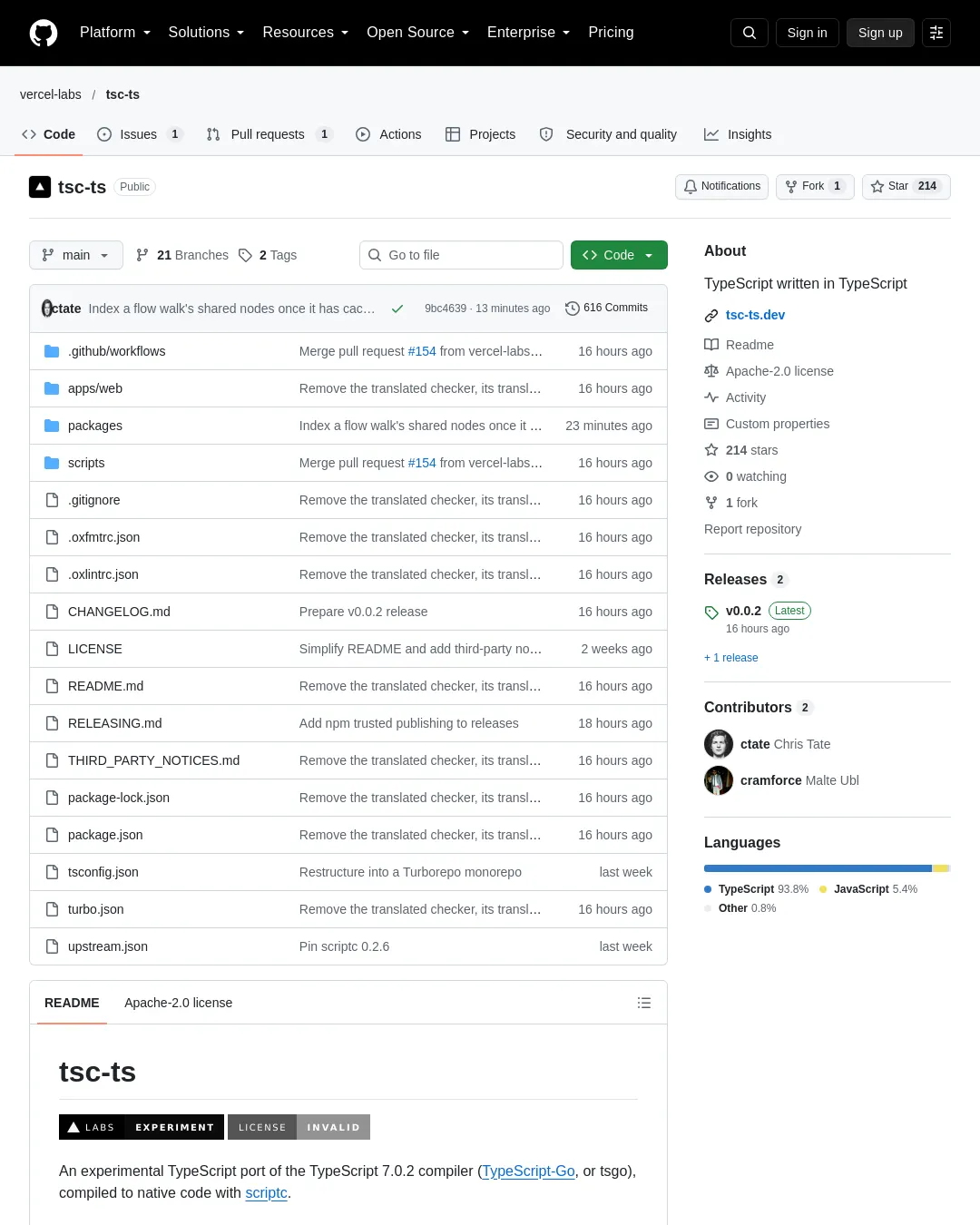Click the Custom properties note icon
The height and width of the screenshot is (1225, 980).
coord(711,424)
